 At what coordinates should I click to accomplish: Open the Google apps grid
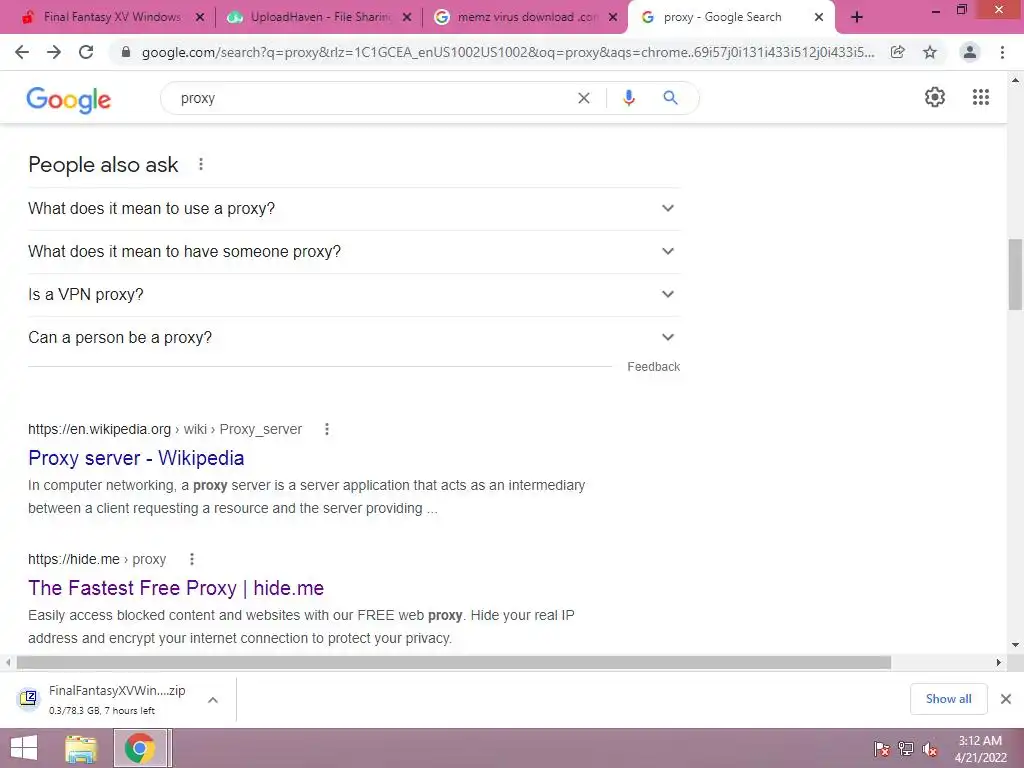tap(981, 97)
